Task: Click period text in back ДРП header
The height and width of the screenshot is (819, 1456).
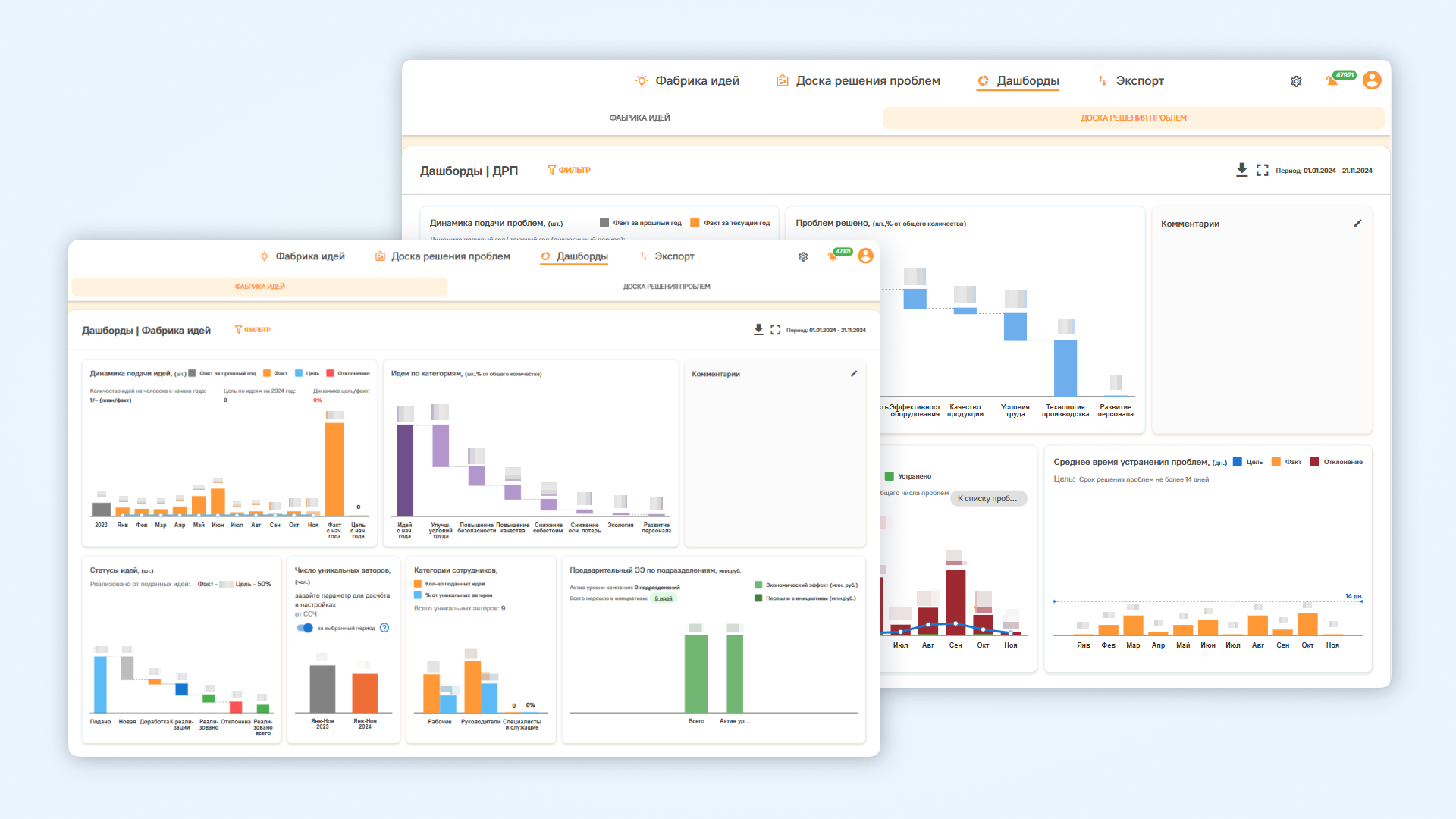Action: pos(1324,171)
